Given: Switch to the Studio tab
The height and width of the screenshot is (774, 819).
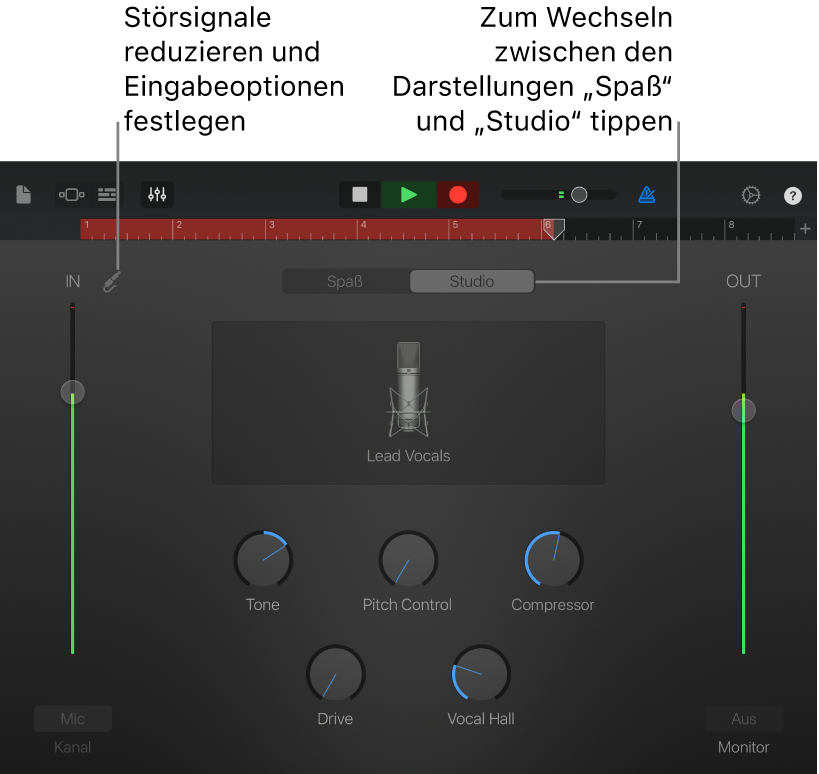Looking at the screenshot, I should [x=471, y=281].
